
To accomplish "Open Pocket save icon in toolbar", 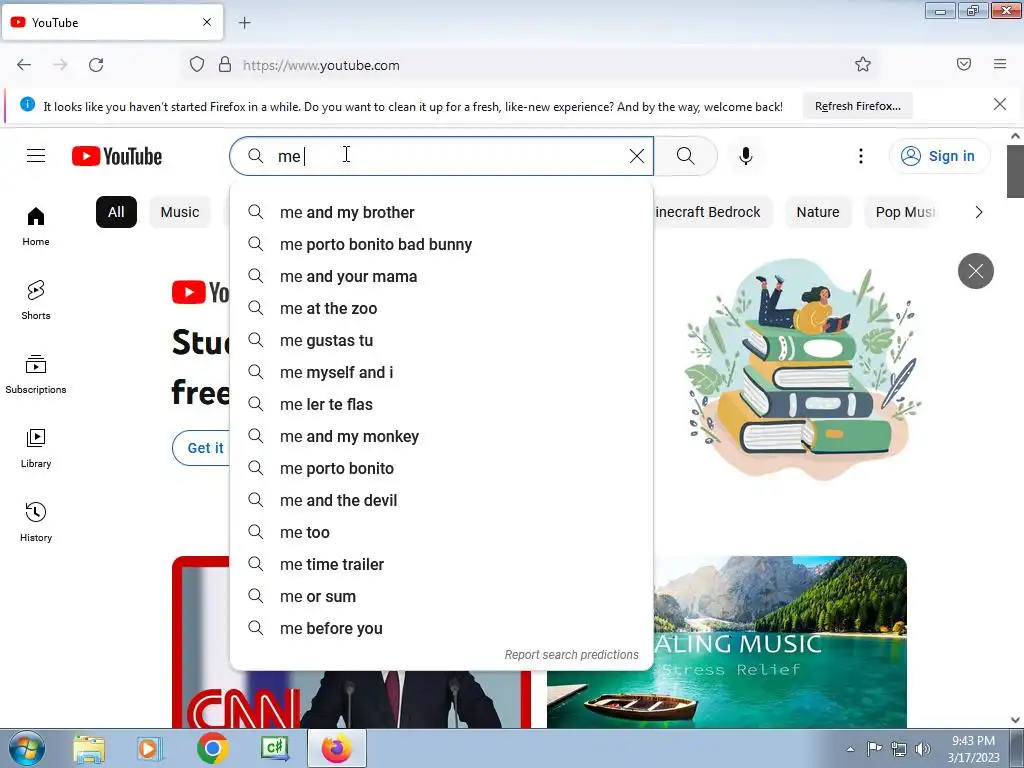I will pyautogui.click(x=964, y=64).
